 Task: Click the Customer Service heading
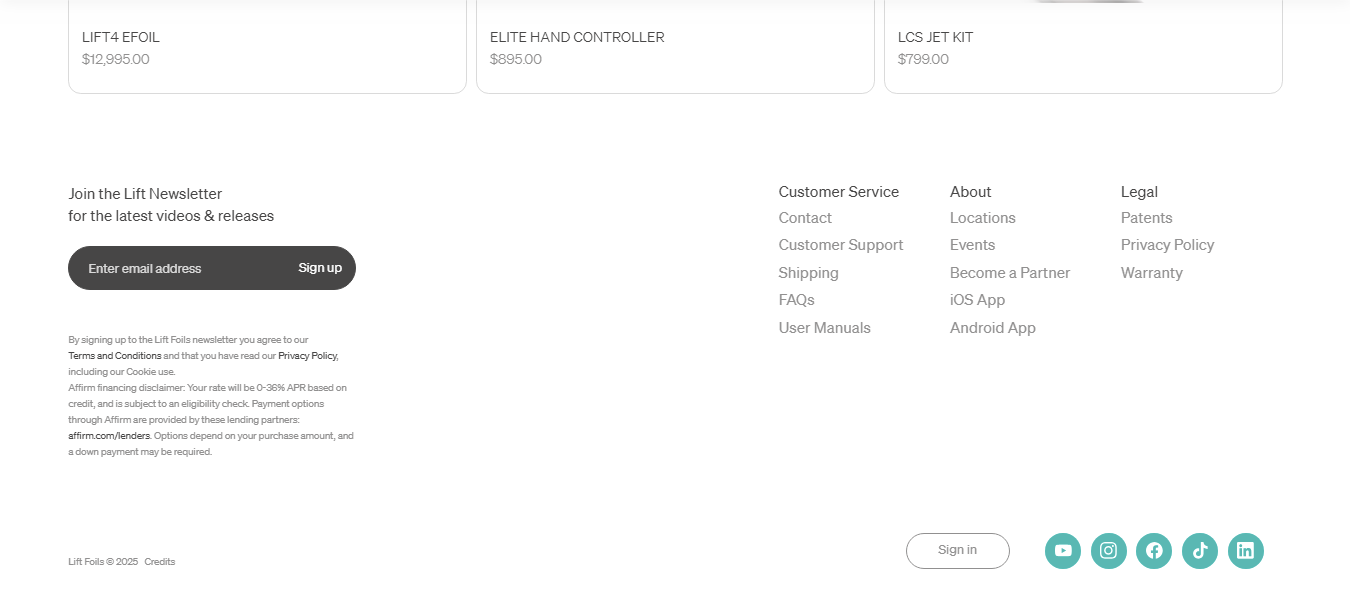[x=839, y=192]
